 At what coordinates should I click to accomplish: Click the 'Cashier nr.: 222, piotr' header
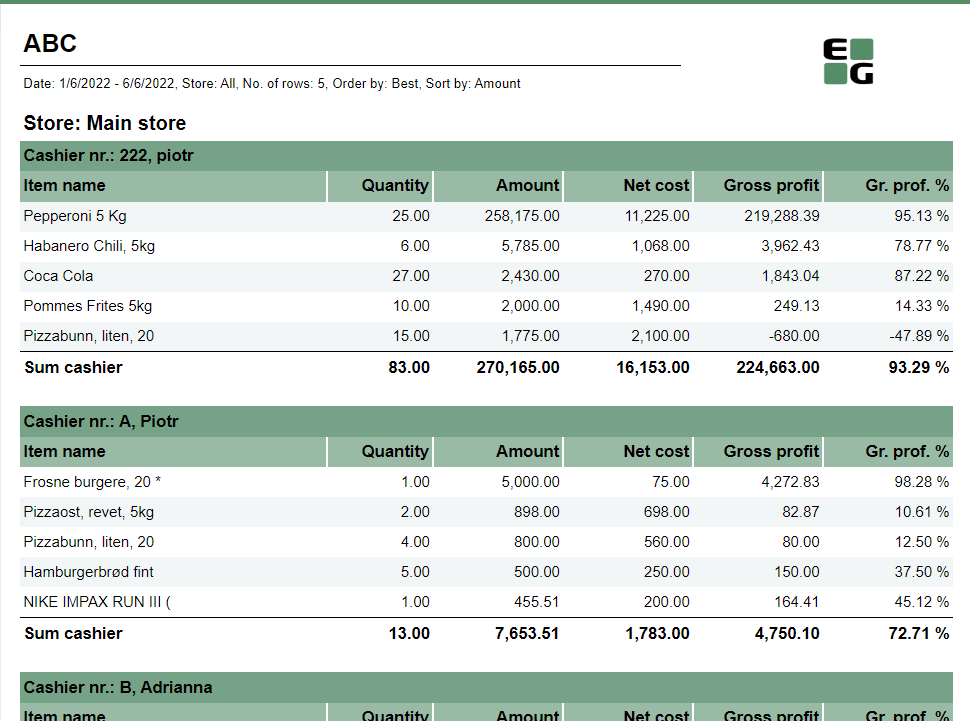coord(108,156)
